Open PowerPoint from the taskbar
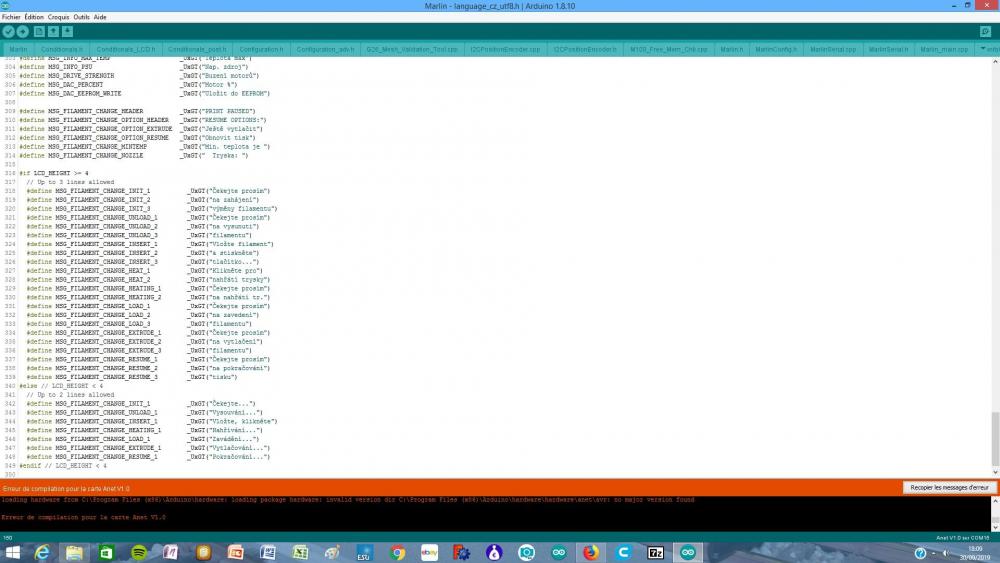 coord(235,553)
